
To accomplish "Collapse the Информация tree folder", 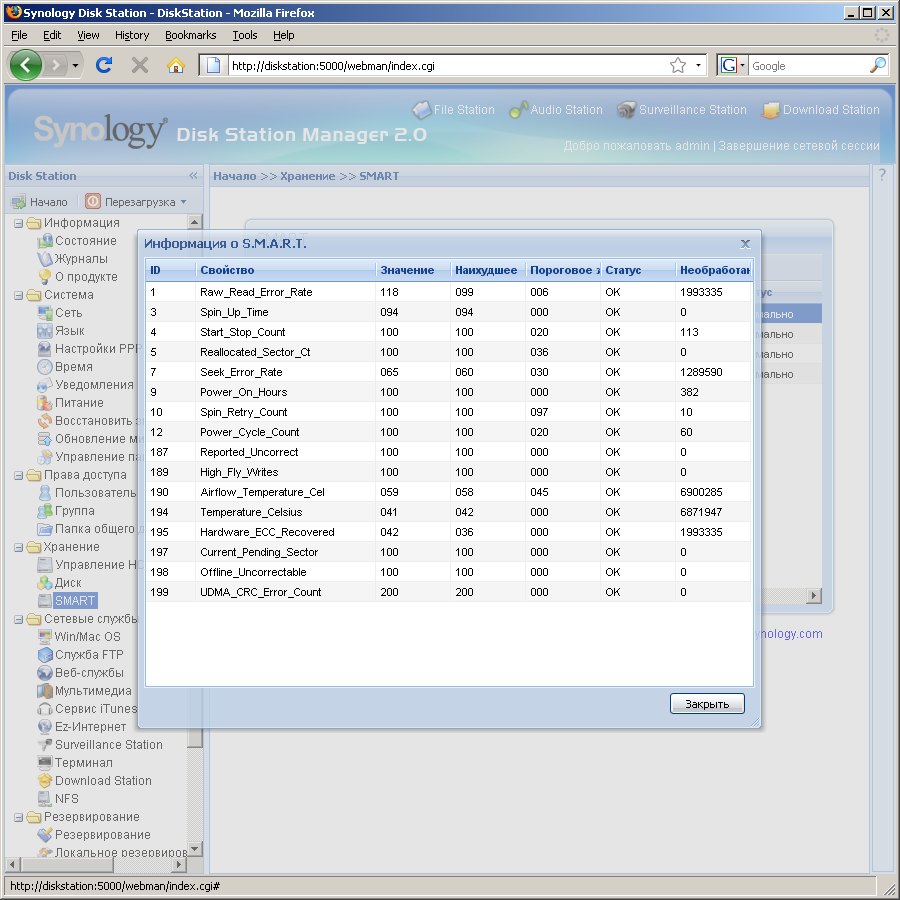I will (x=19, y=223).
